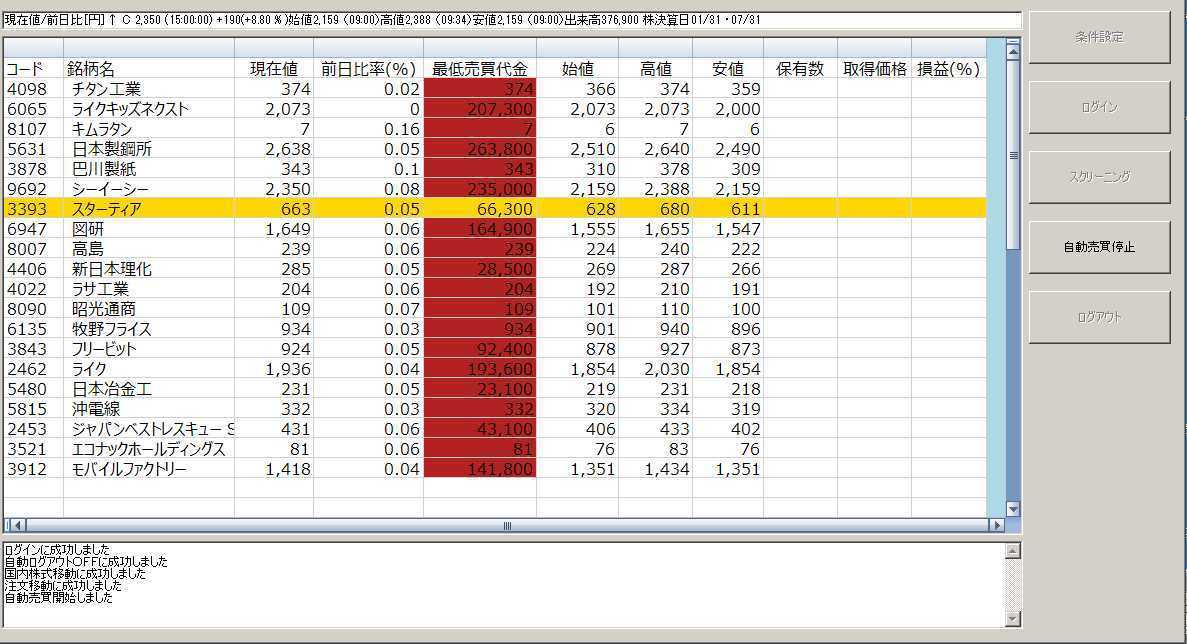The height and width of the screenshot is (644, 1187).
Task: Select the 巴川製紙 stock name
Action: tap(104, 169)
